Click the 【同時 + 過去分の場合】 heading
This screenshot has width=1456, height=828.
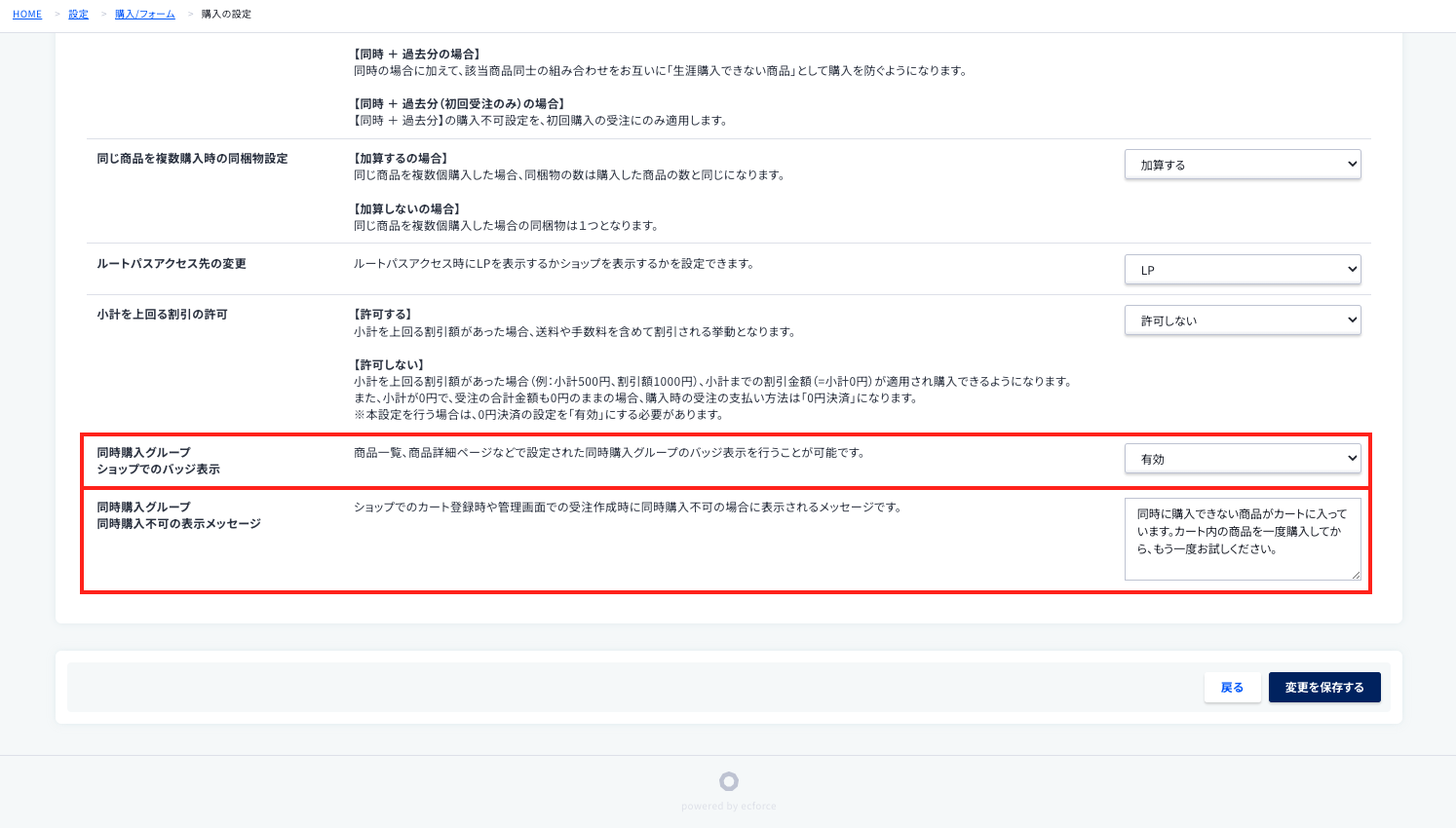417,55
